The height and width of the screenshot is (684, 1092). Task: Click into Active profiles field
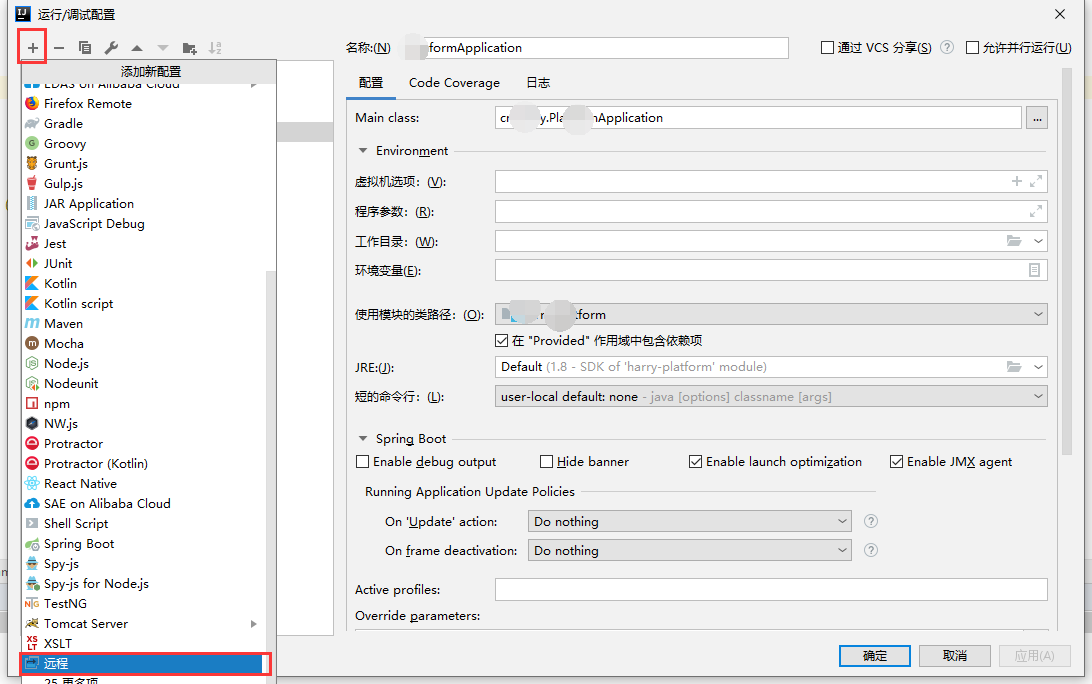771,590
